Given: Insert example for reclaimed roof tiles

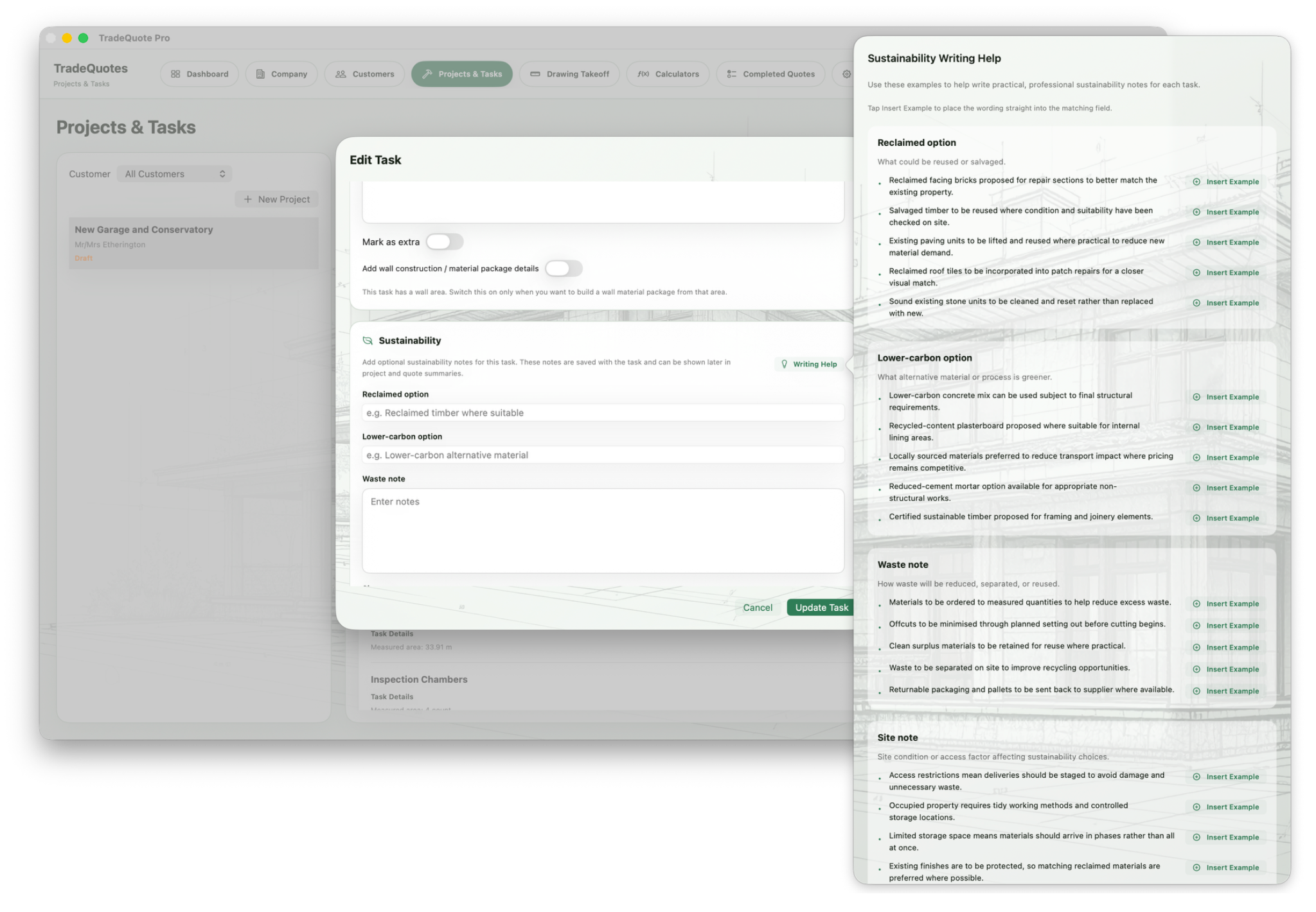Looking at the screenshot, I should (1226, 272).
